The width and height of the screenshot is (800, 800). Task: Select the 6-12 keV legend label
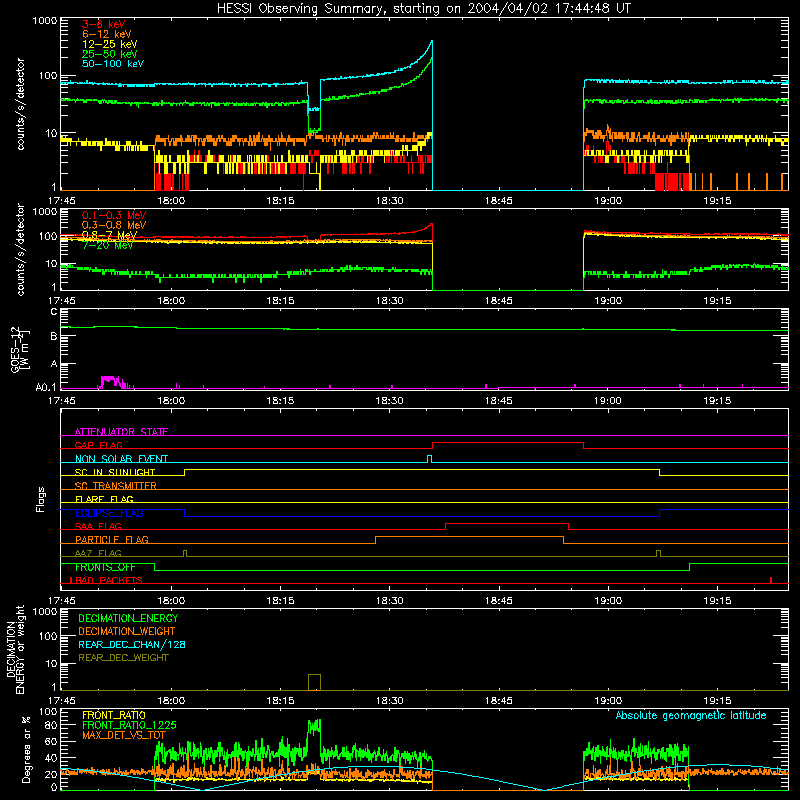(107, 34)
